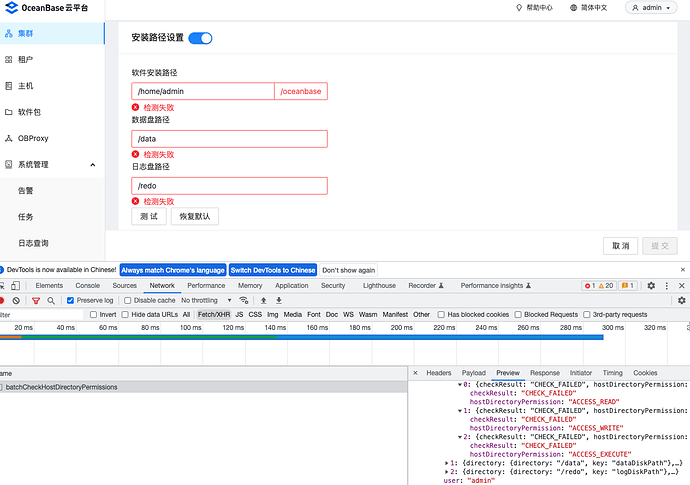Switch language via 简体中文 globe

(589, 7)
